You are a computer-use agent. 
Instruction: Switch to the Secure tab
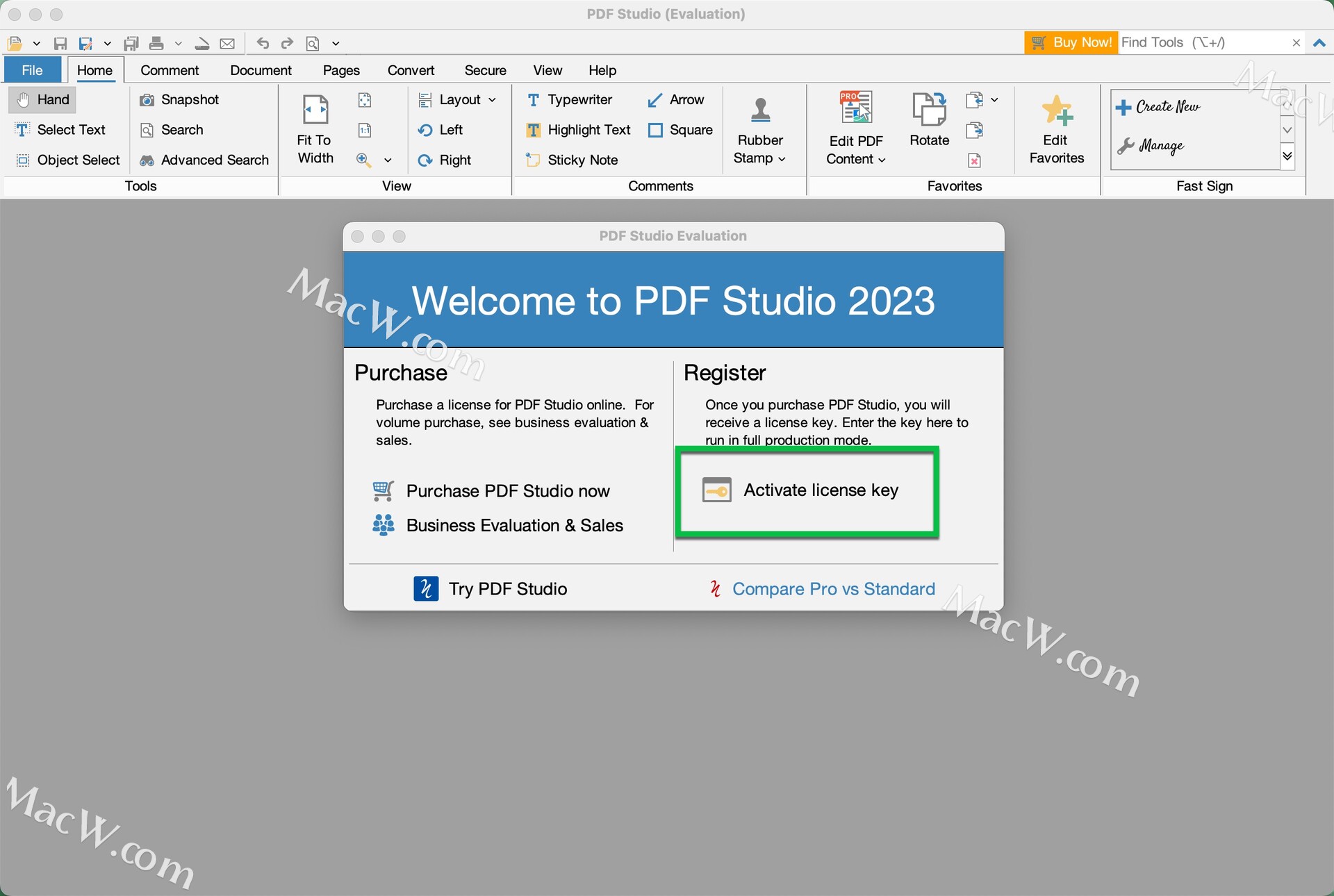(x=485, y=70)
